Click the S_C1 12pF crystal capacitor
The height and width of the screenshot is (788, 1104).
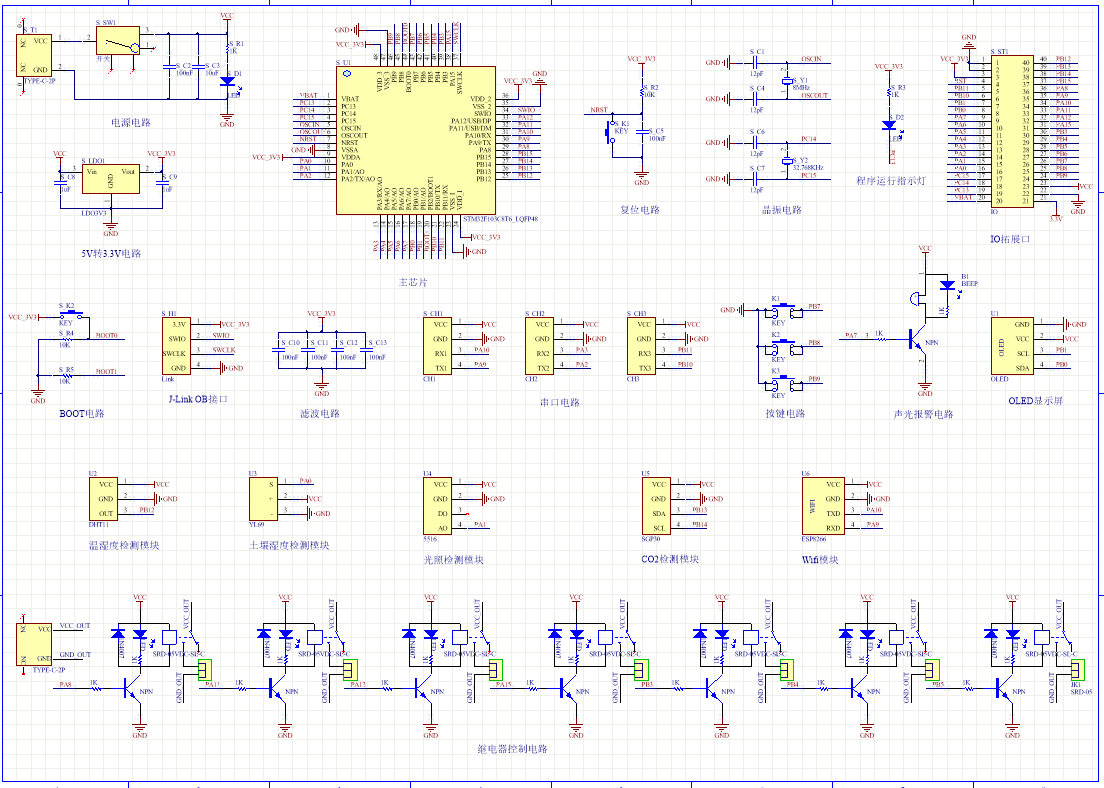point(755,63)
